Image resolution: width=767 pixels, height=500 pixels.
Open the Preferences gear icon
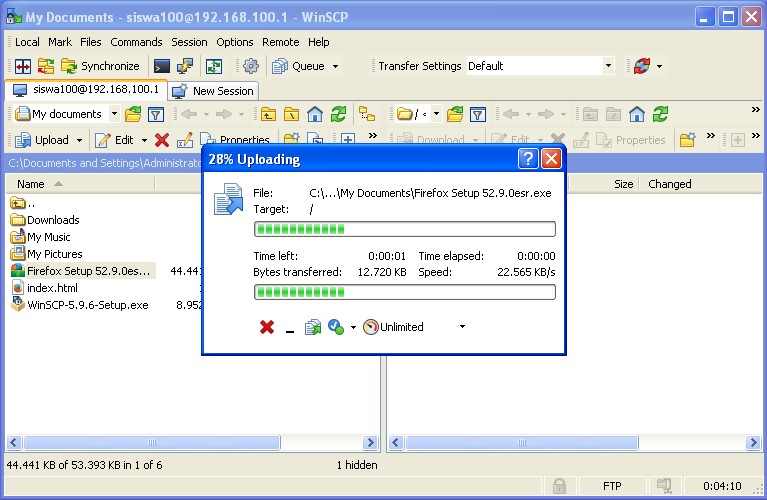coord(251,66)
